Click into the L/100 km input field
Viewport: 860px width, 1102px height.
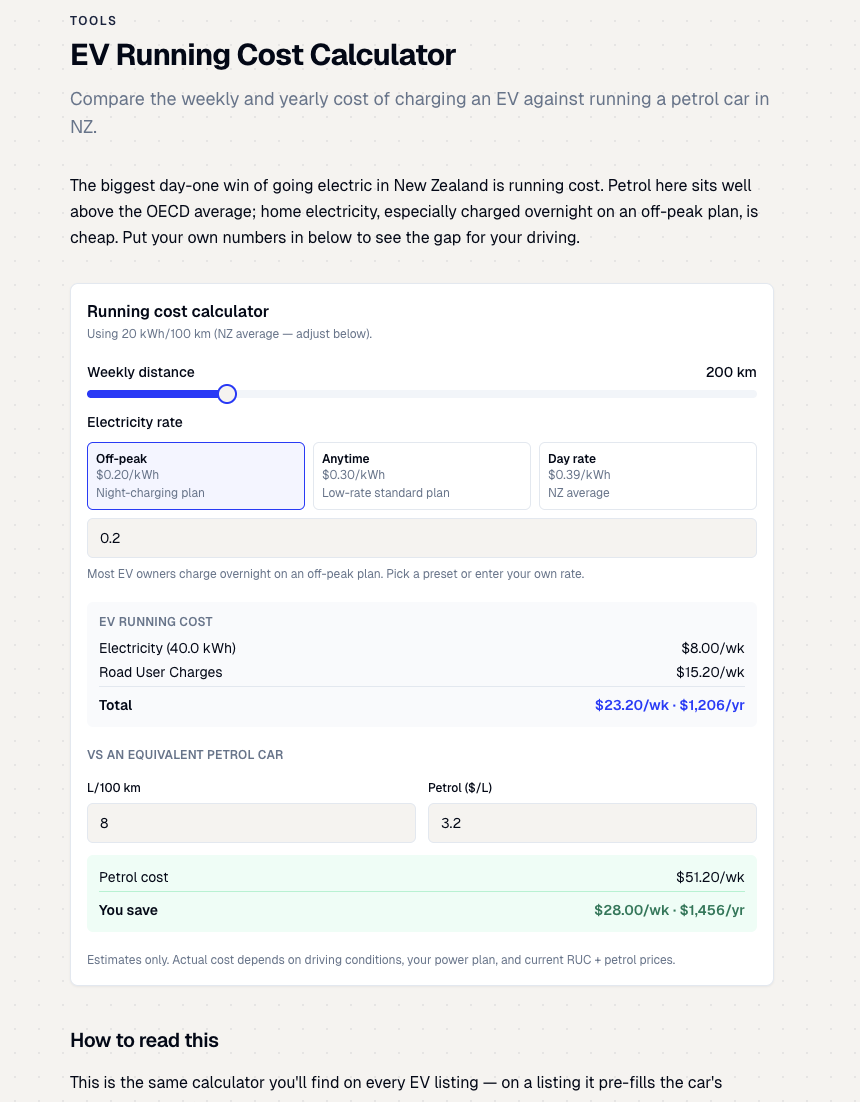coord(251,823)
